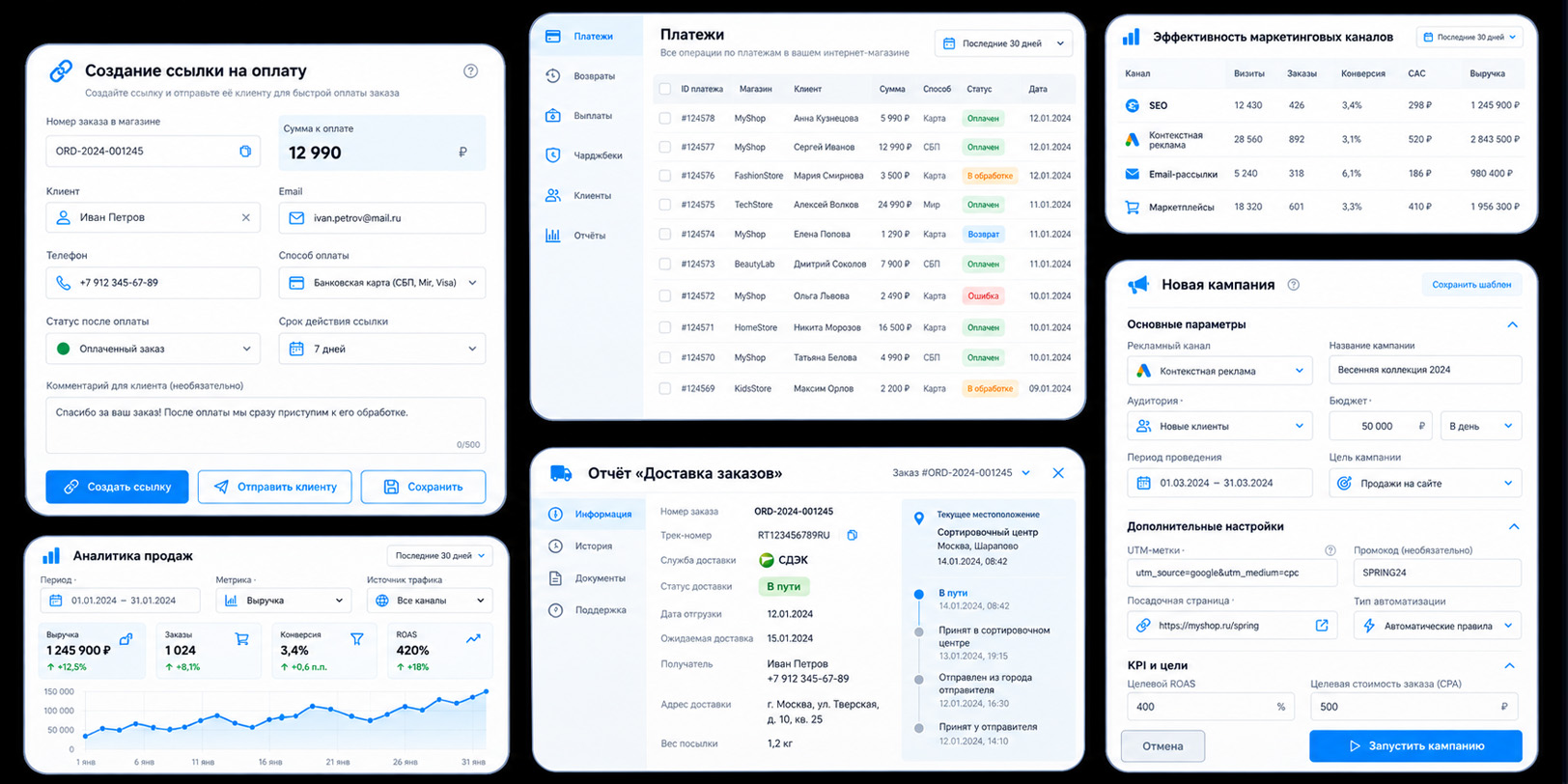This screenshot has width=1568, height=784.
Task: Click calendar icon in Период date field
Action: (56, 601)
